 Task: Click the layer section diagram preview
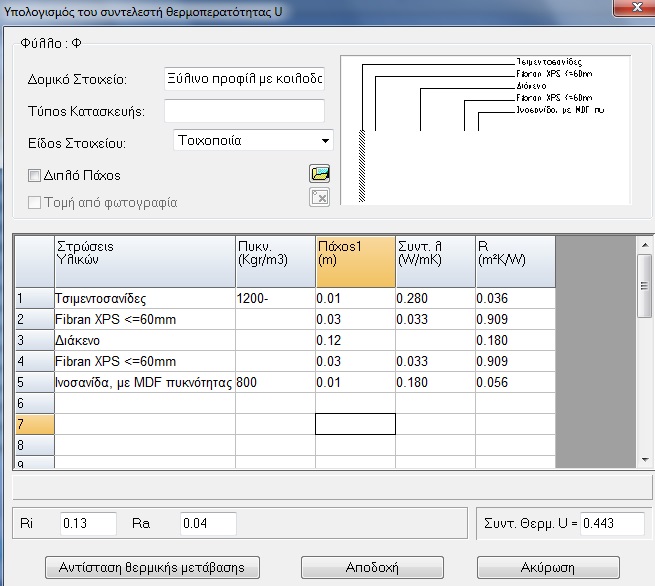tap(487, 127)
